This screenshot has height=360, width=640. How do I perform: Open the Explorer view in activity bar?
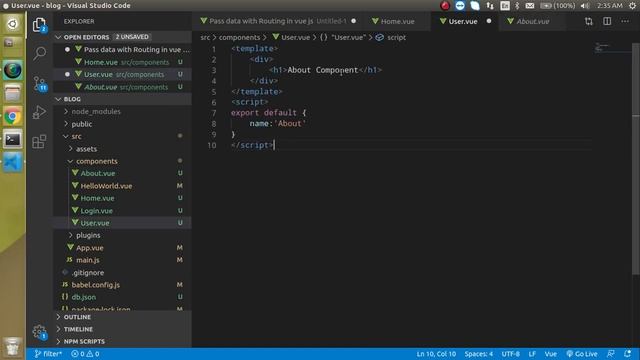[x=39, y=25]
